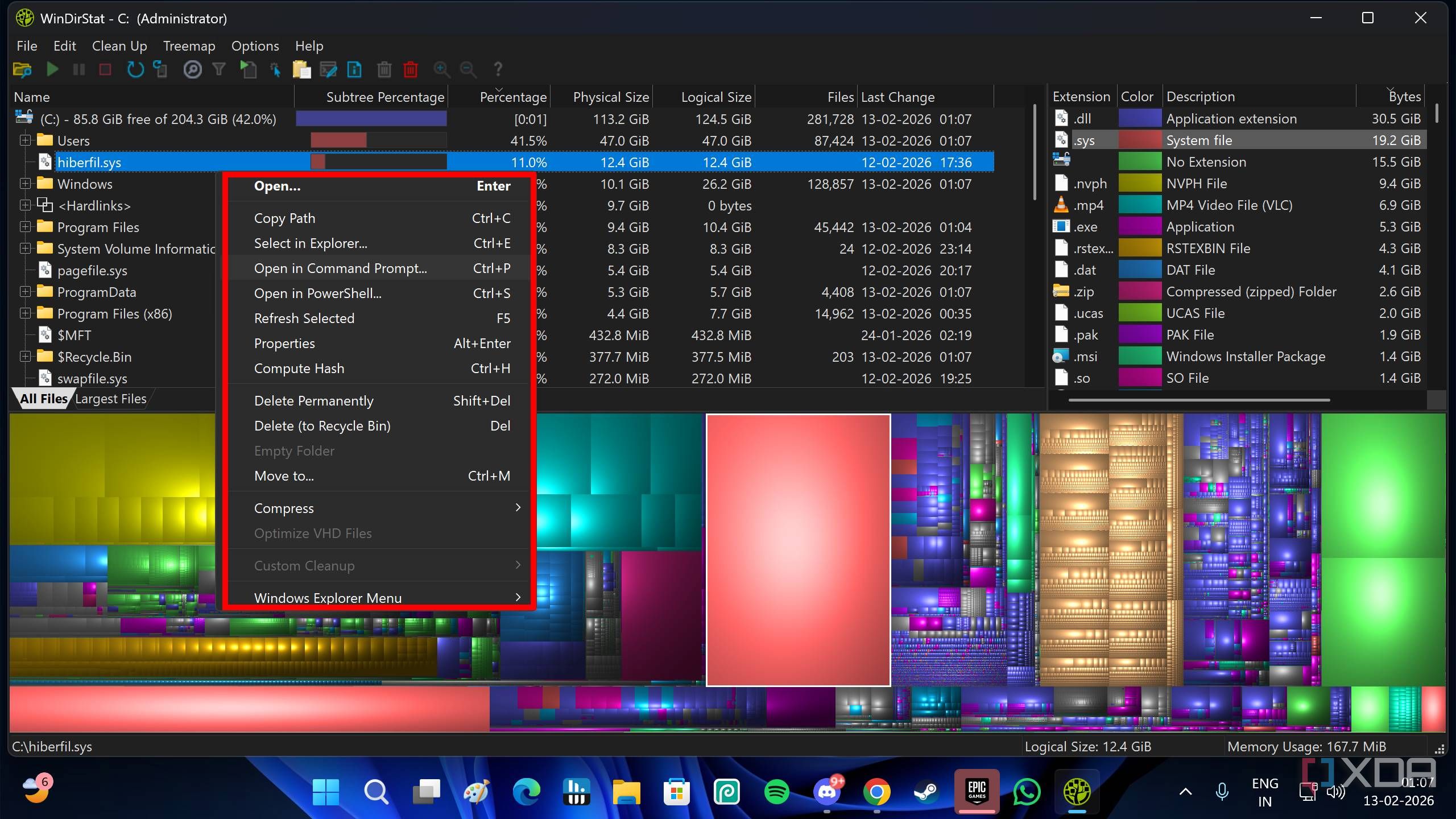Click the Zoom Out magnifier toolbar icon
The height and width of the screenshot is (819, 1456).
(x=468, y=69)
